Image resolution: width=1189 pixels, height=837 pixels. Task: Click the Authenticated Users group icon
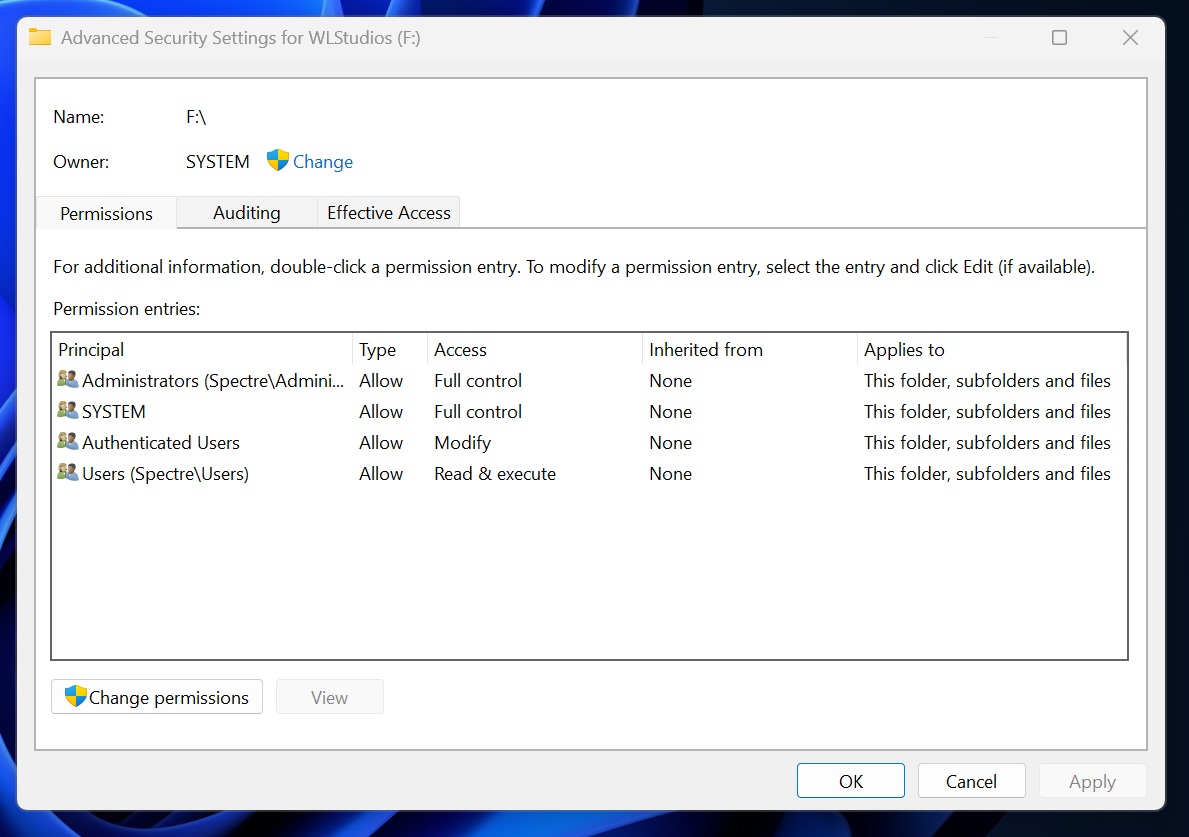[x=67, y=442]
